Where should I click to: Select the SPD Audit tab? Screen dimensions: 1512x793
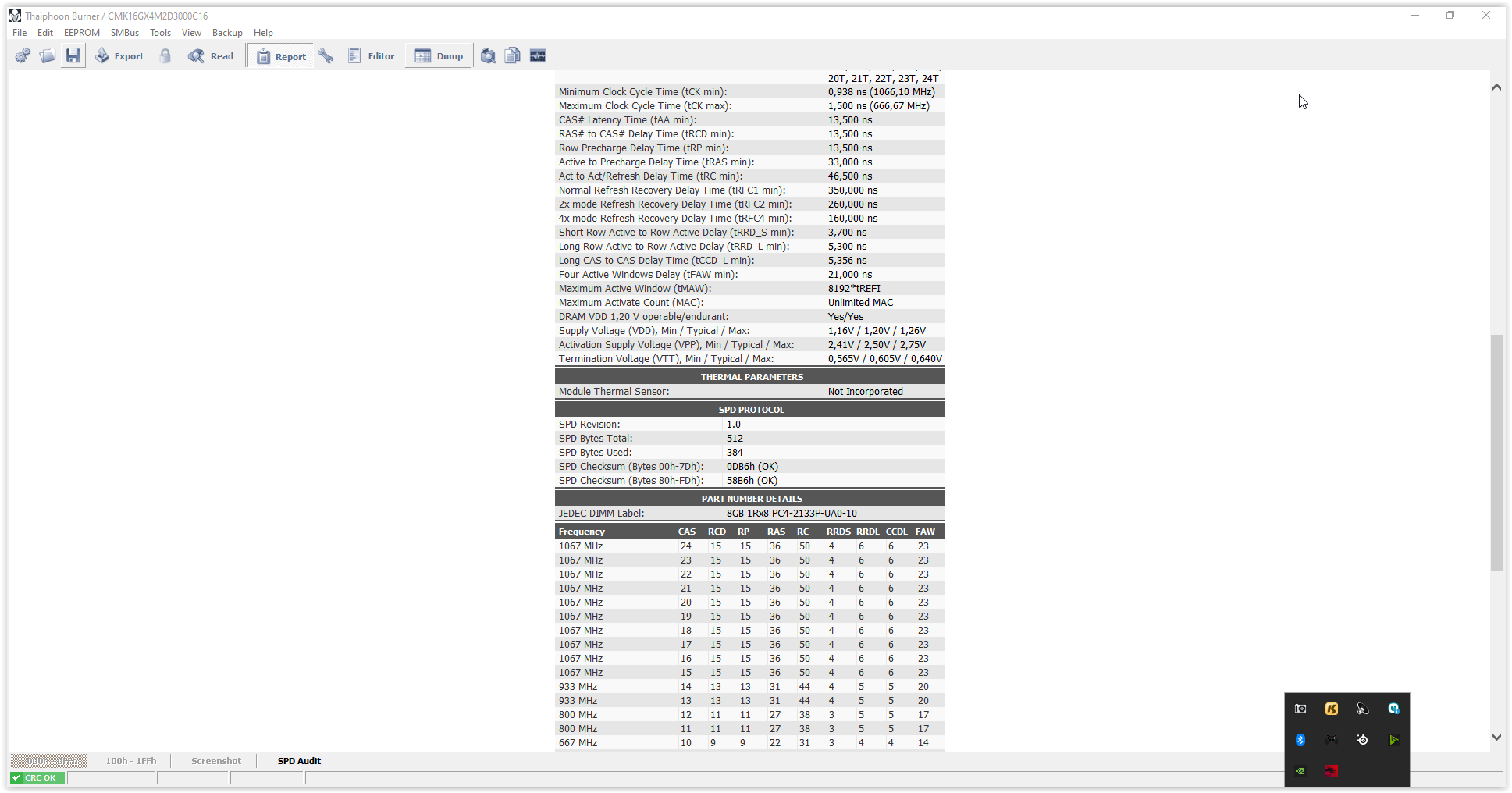click(299, 761)
